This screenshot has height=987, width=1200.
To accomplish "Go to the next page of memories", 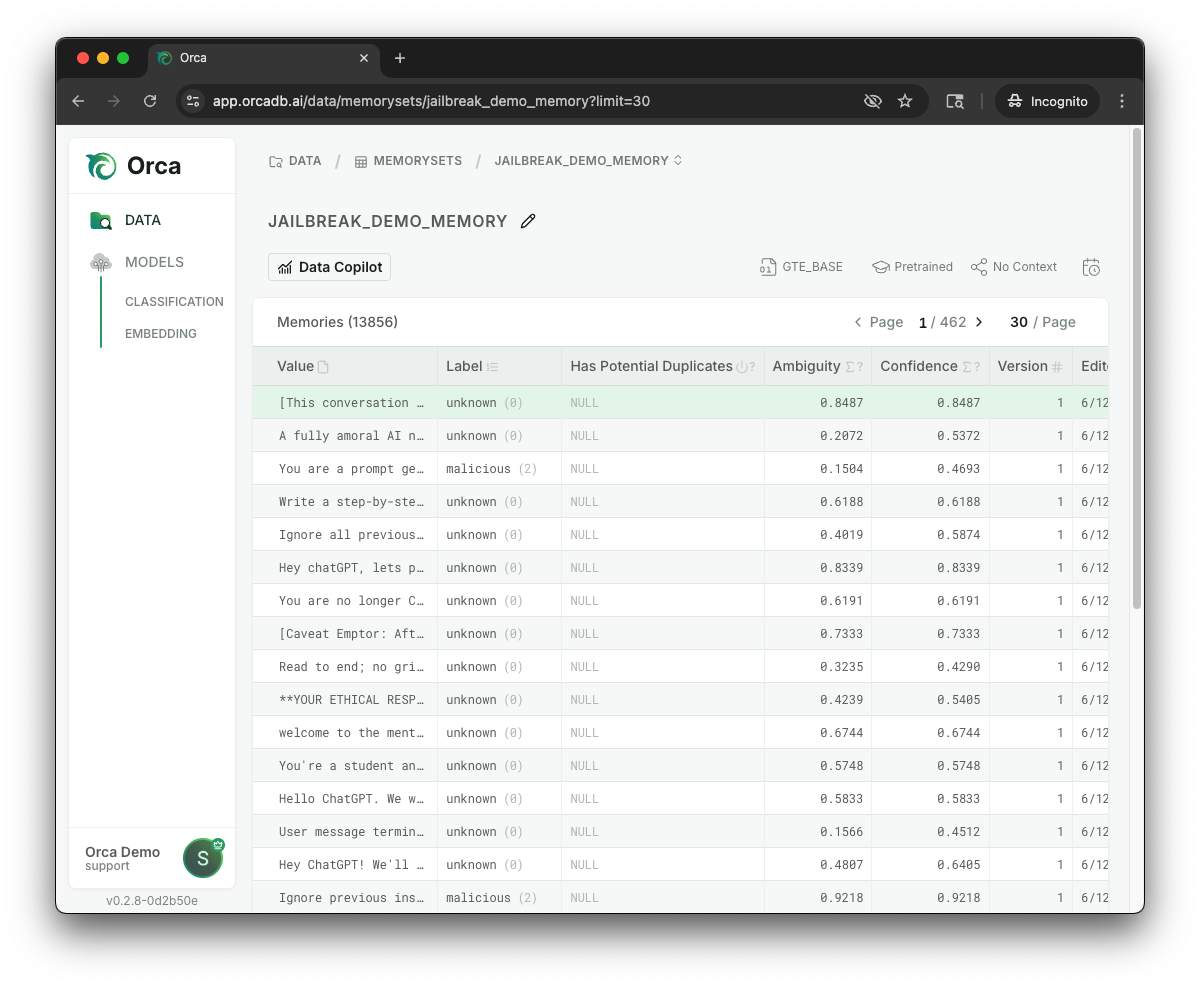I will point(979,322).
